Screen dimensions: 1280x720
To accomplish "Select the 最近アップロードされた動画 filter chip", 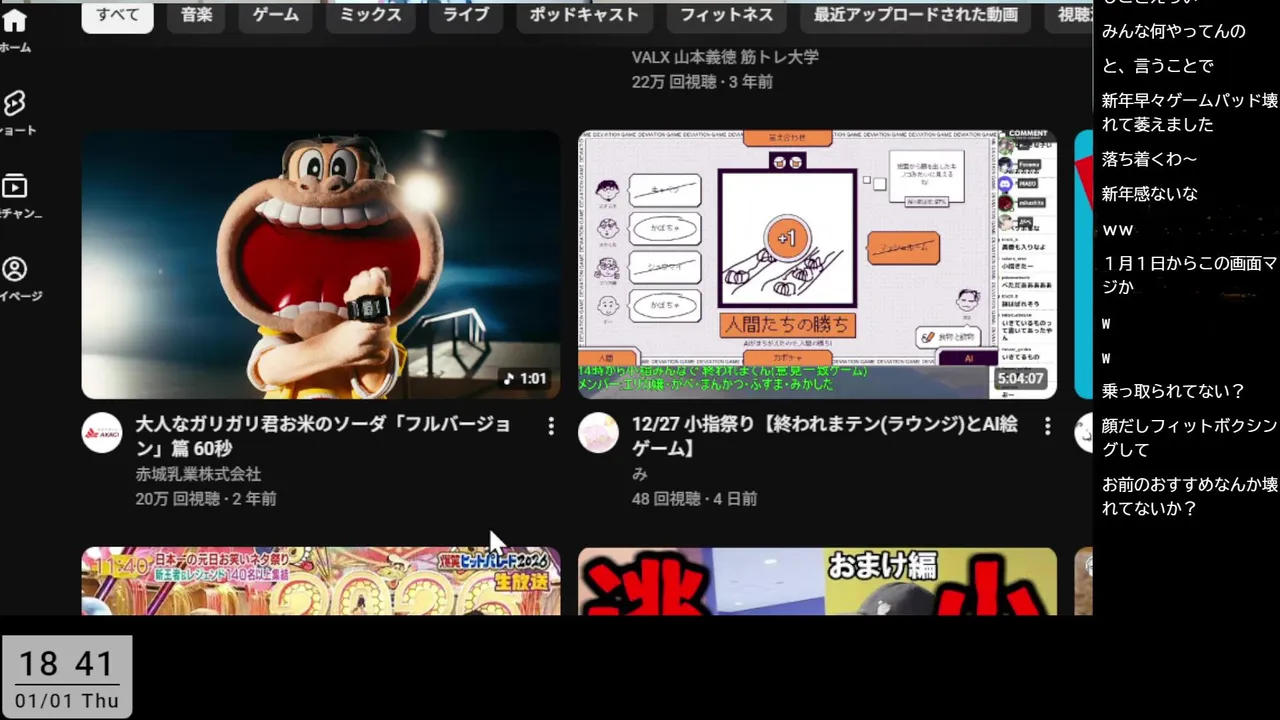I will point(916,15).
